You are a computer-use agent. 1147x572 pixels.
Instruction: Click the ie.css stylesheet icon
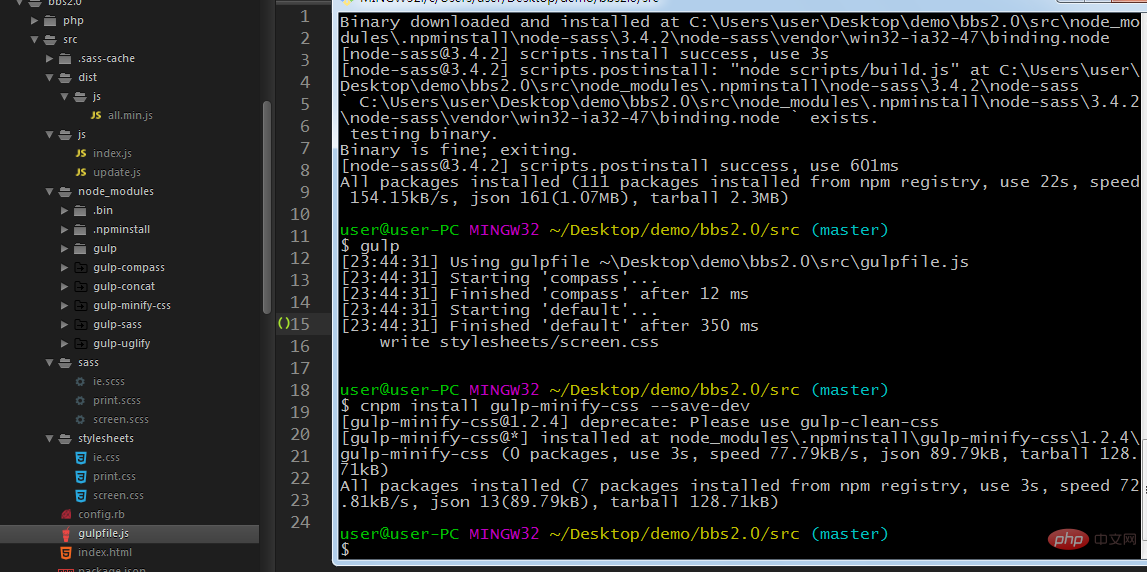coord(80,458)
